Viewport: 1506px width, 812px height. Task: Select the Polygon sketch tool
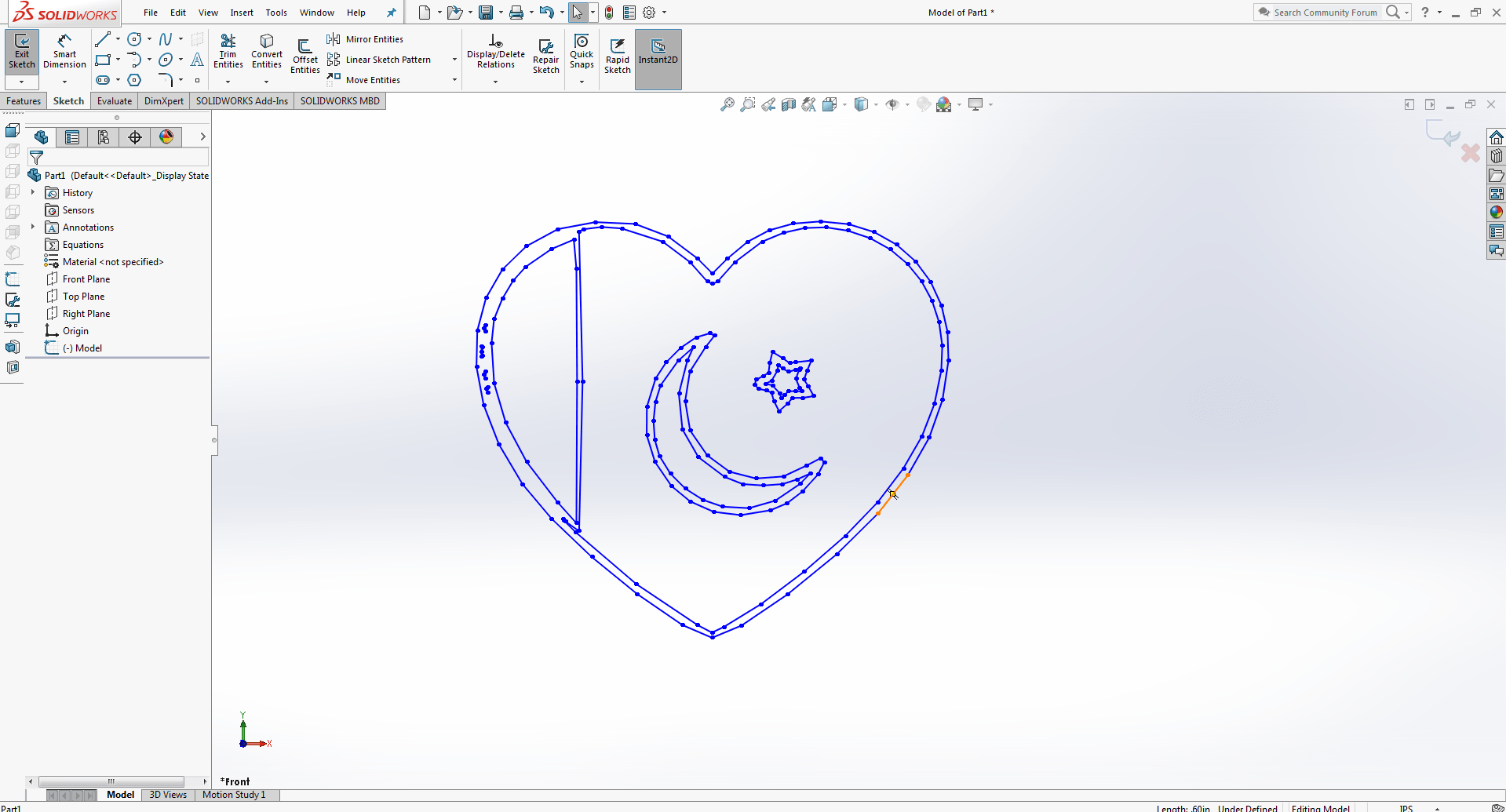pyautogui.click(x=134, y=80)
